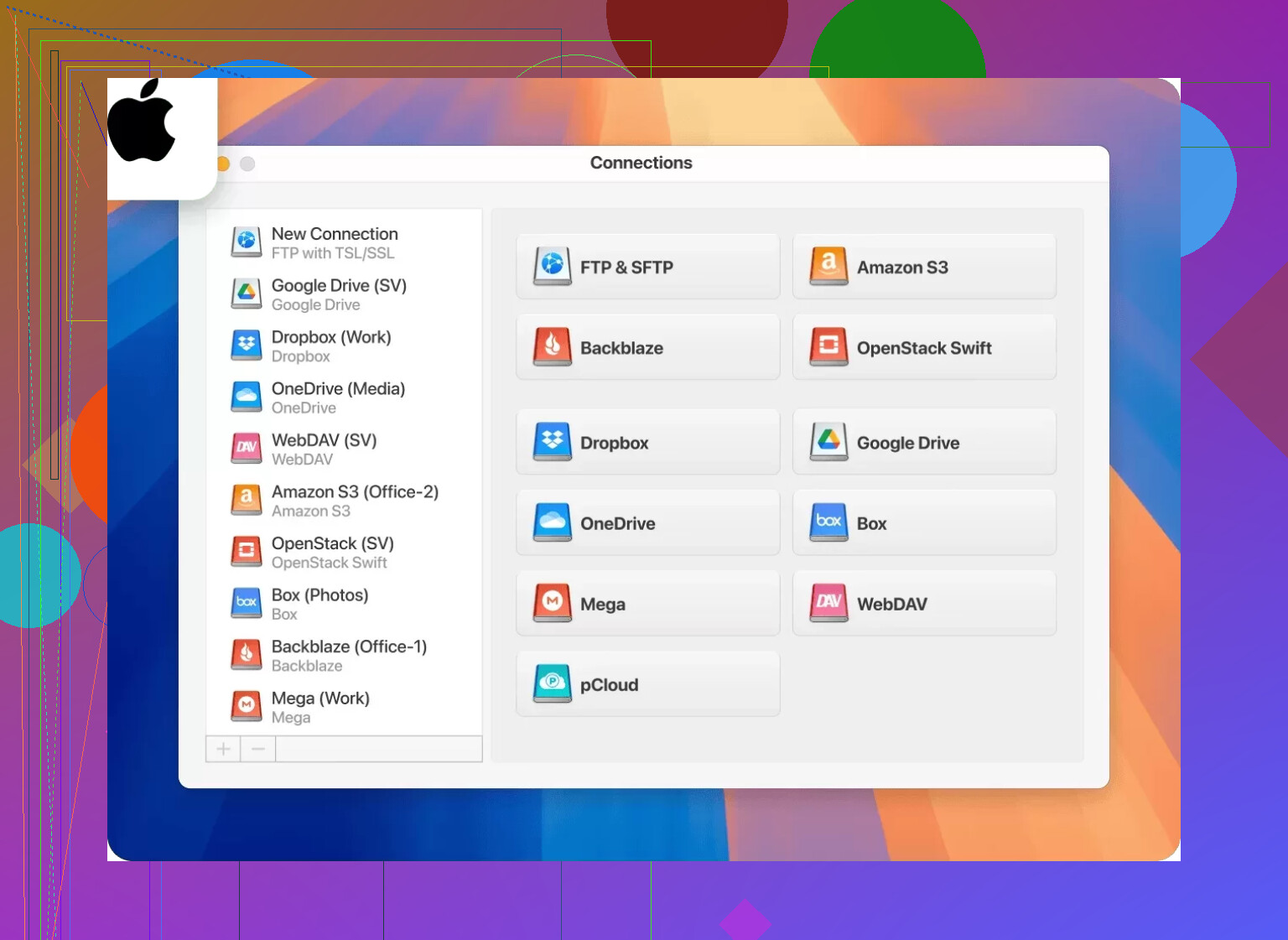Select the Backblaze flame icon
The width and height of the screenshot is (1288, 940).
click(552, 346)
